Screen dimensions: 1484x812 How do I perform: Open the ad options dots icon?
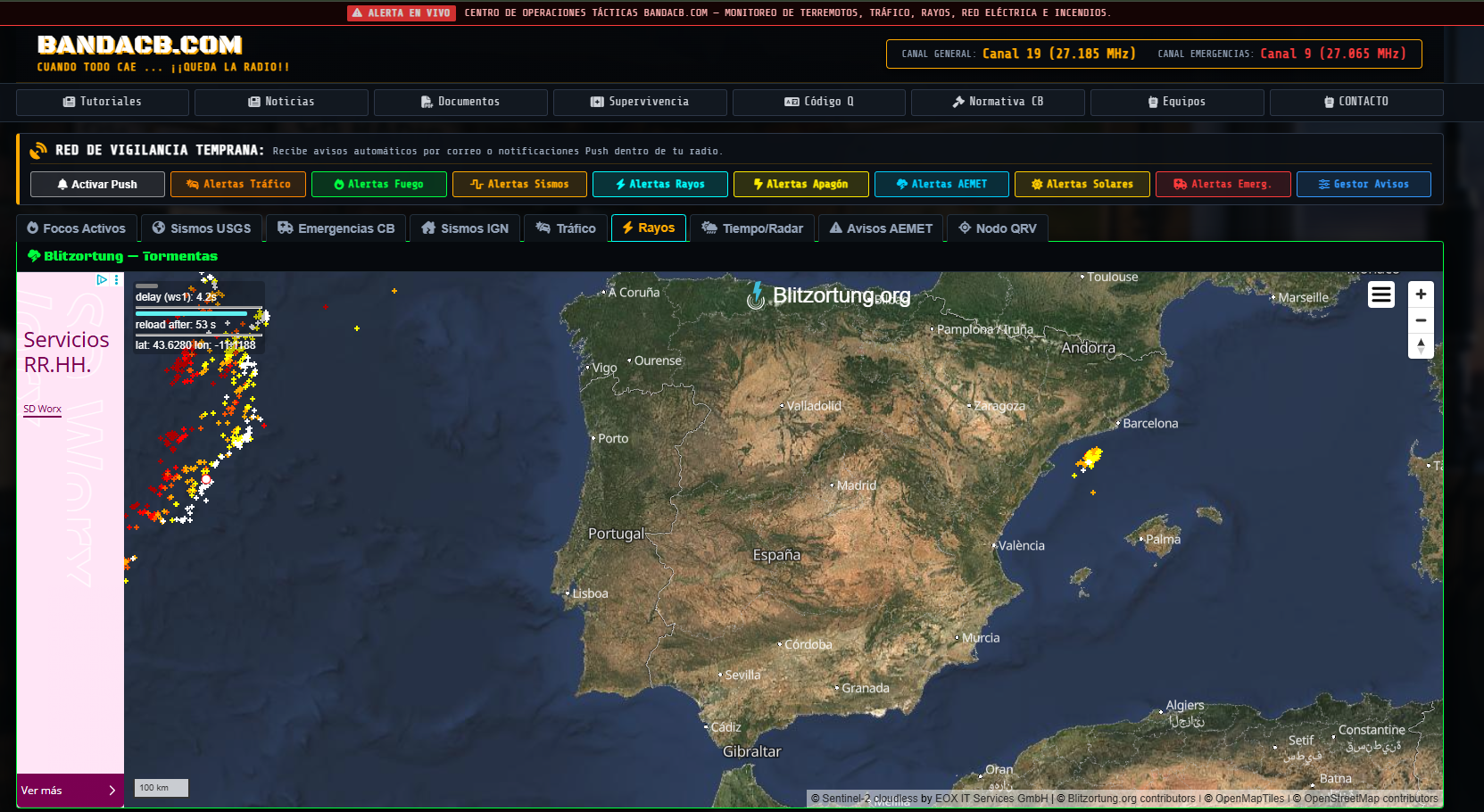117,280
